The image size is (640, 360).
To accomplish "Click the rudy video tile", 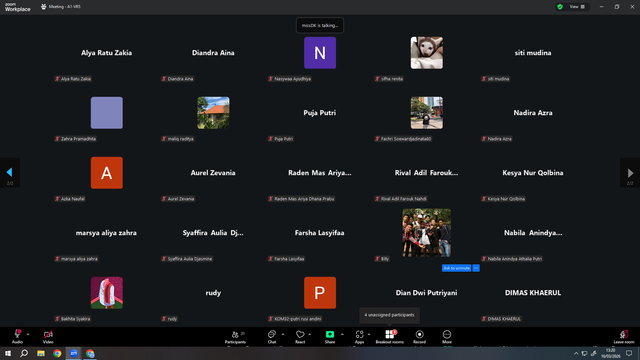I will coord(213,293).
